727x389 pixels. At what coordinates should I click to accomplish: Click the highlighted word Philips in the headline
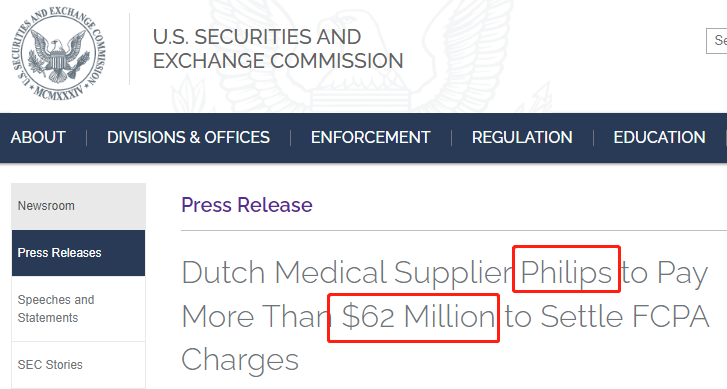(x=566, y=273)
